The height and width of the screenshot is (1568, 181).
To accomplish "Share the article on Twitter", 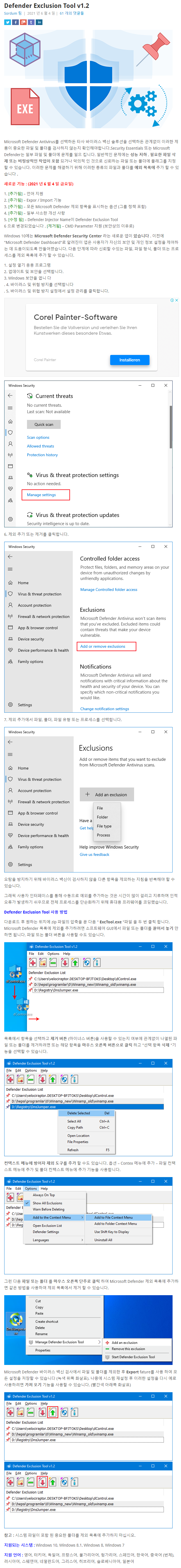I will (7, 22).
